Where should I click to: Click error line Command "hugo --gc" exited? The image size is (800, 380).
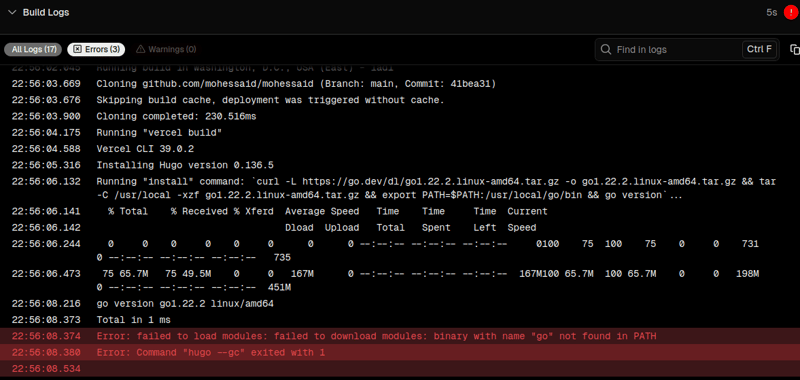(x=210, y=352)
